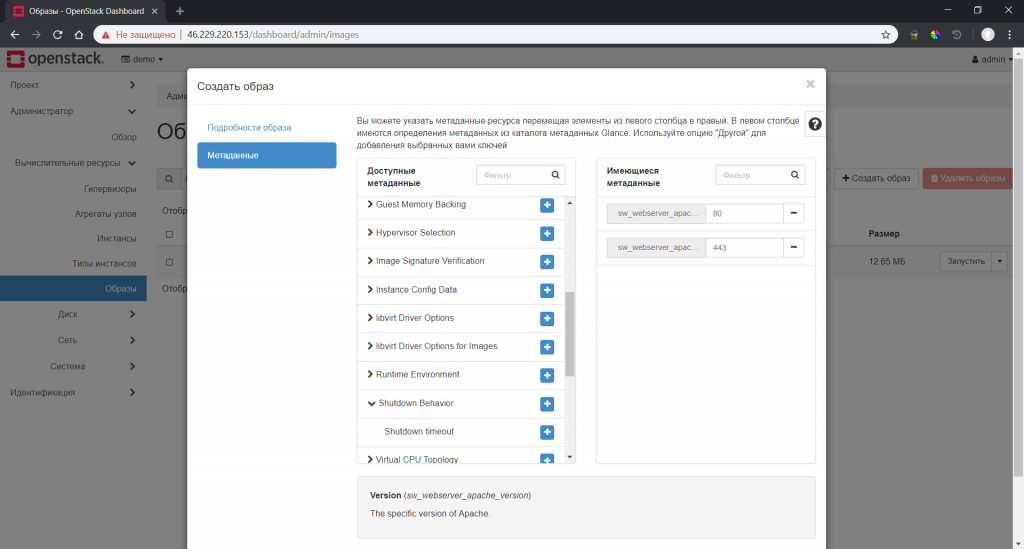
Task: Open a new browser tab
Action: (180, 11)
